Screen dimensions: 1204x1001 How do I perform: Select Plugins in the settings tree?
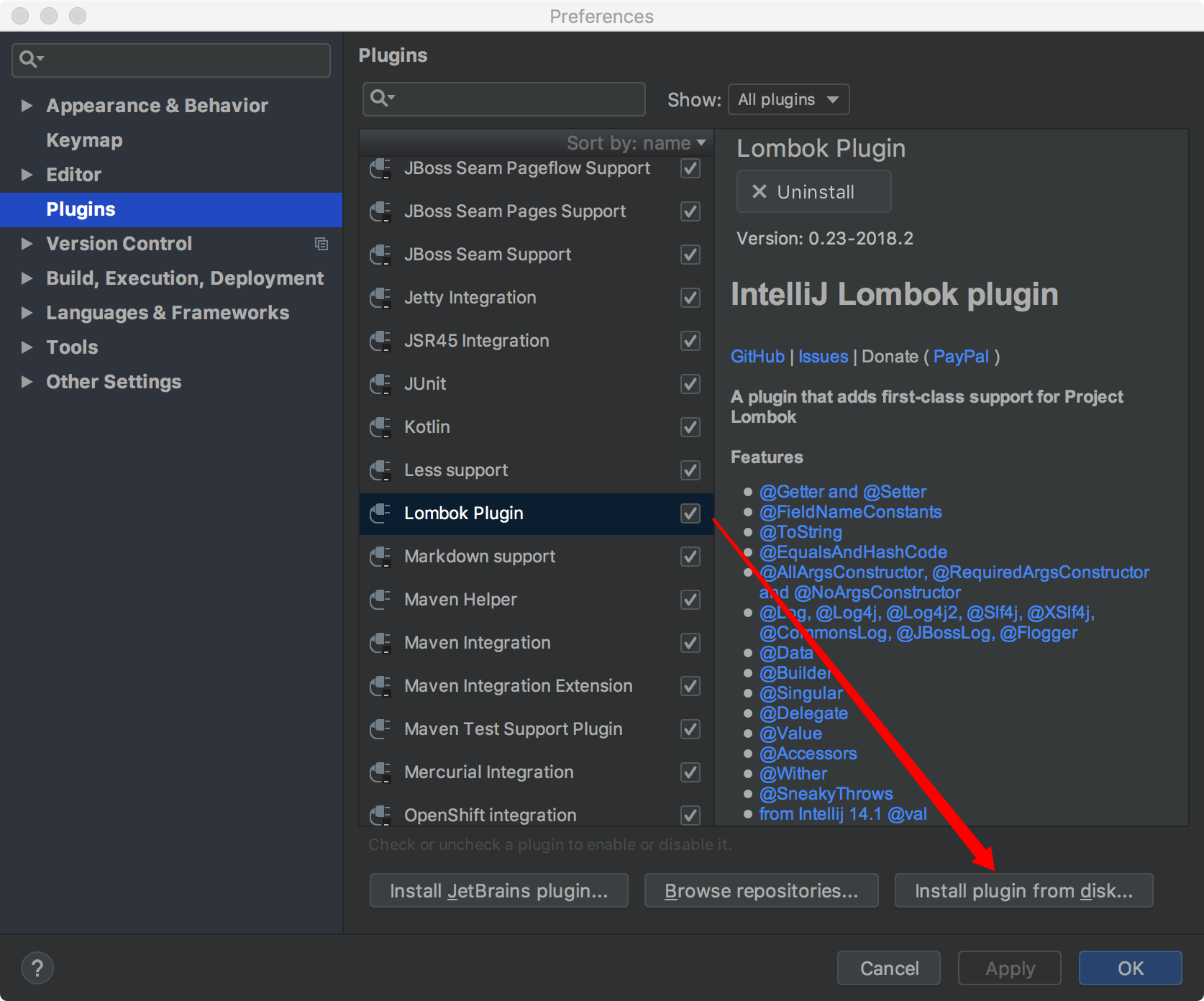tap(171, 209)
